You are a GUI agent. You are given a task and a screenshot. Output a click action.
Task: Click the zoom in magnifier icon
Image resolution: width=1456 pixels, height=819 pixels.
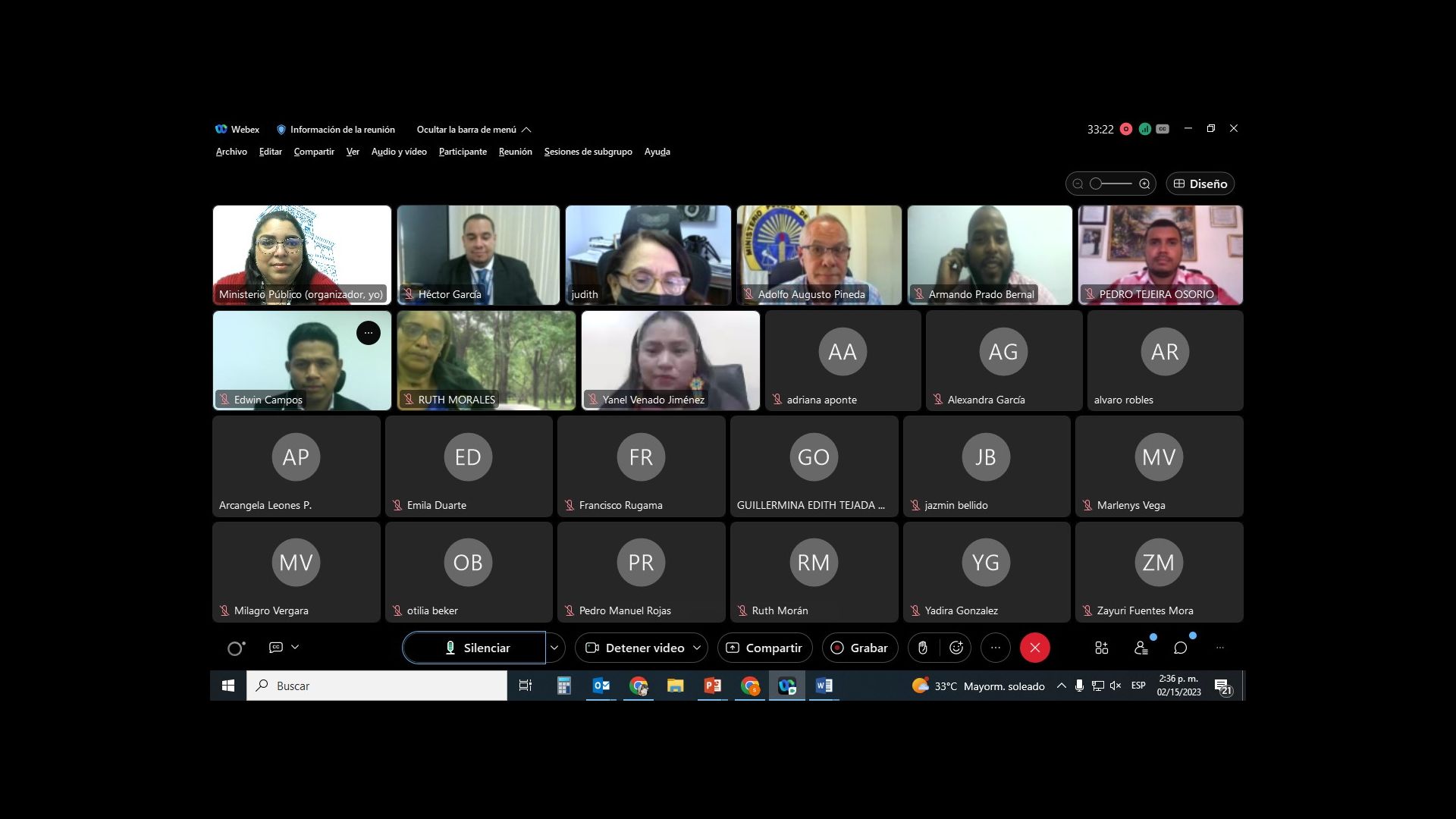1144,184
